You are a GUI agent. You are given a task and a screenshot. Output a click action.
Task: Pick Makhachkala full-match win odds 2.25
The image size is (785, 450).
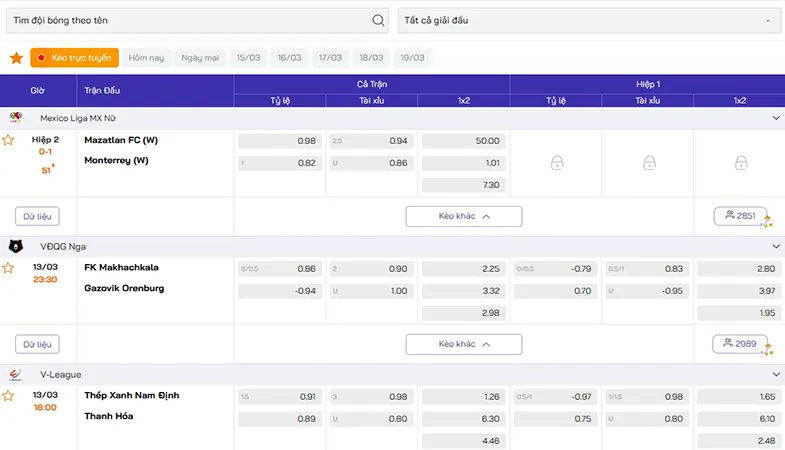coord(464,269)
